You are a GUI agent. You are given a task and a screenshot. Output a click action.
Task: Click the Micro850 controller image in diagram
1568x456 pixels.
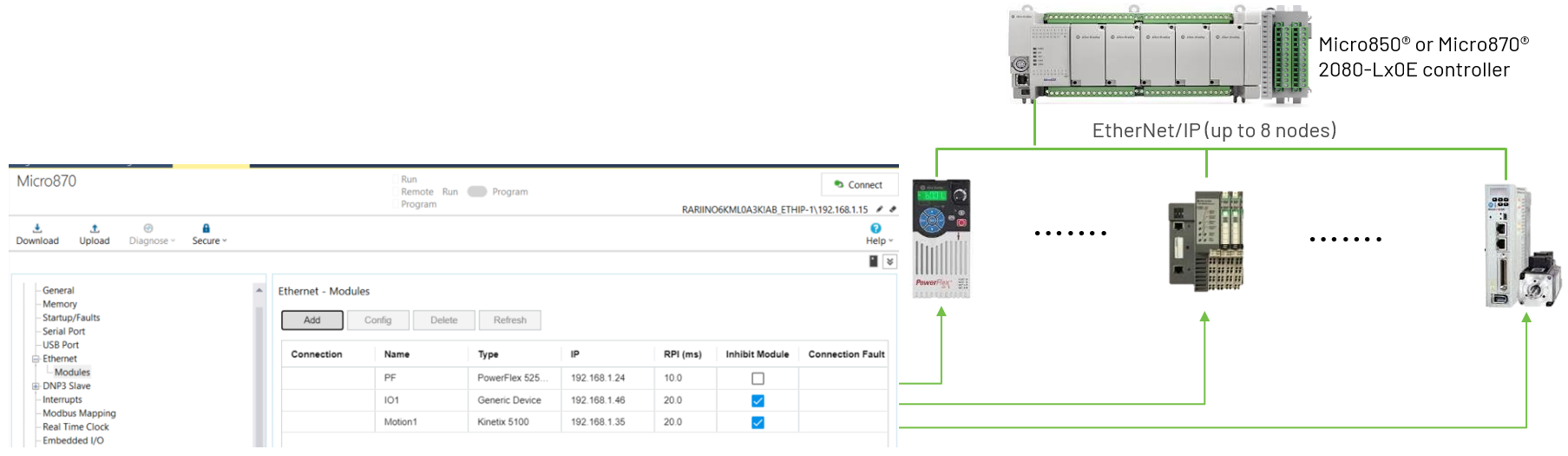coord(1159,56)
